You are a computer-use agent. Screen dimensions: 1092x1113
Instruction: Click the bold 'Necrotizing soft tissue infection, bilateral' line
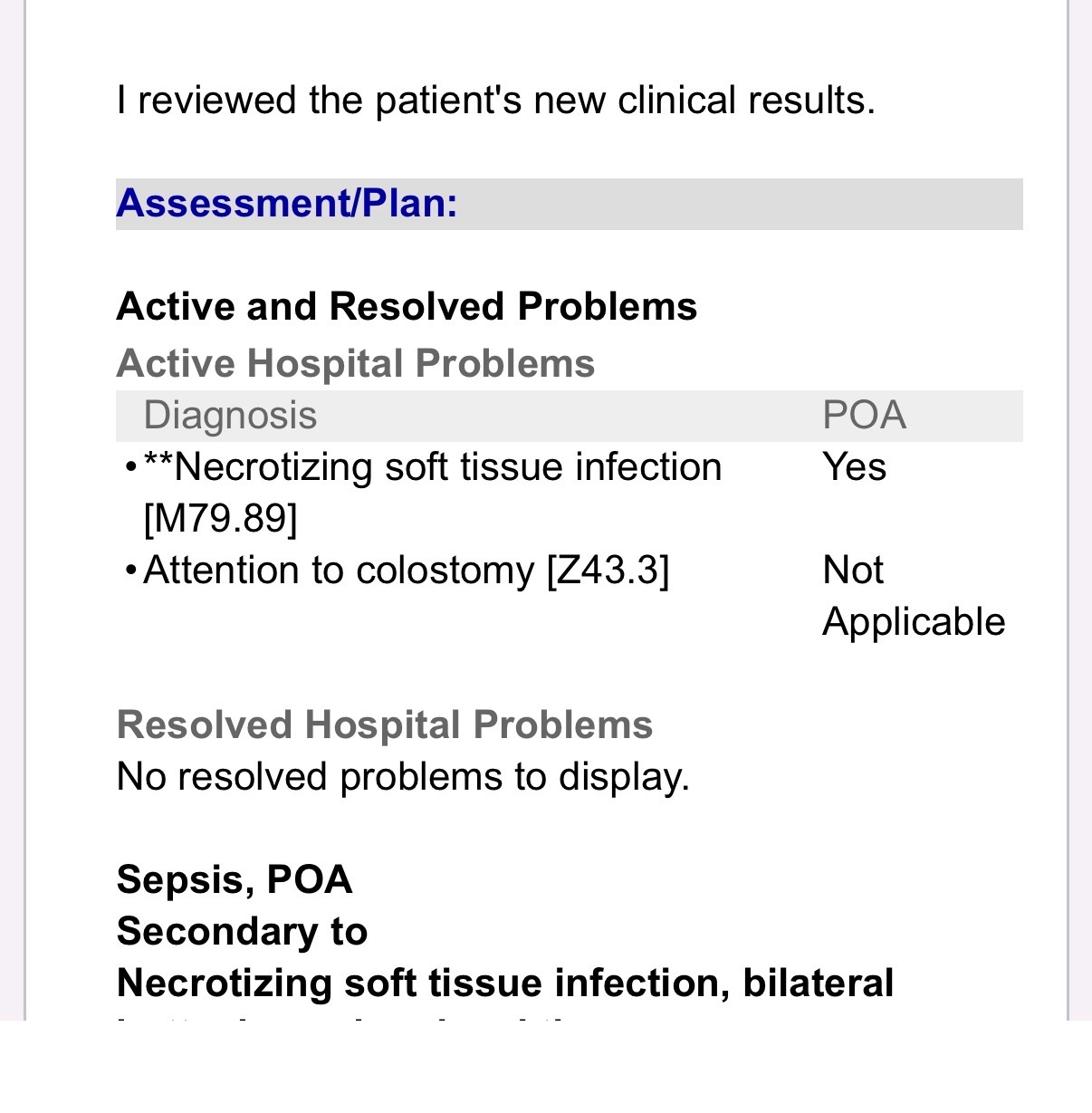(505, 983)
